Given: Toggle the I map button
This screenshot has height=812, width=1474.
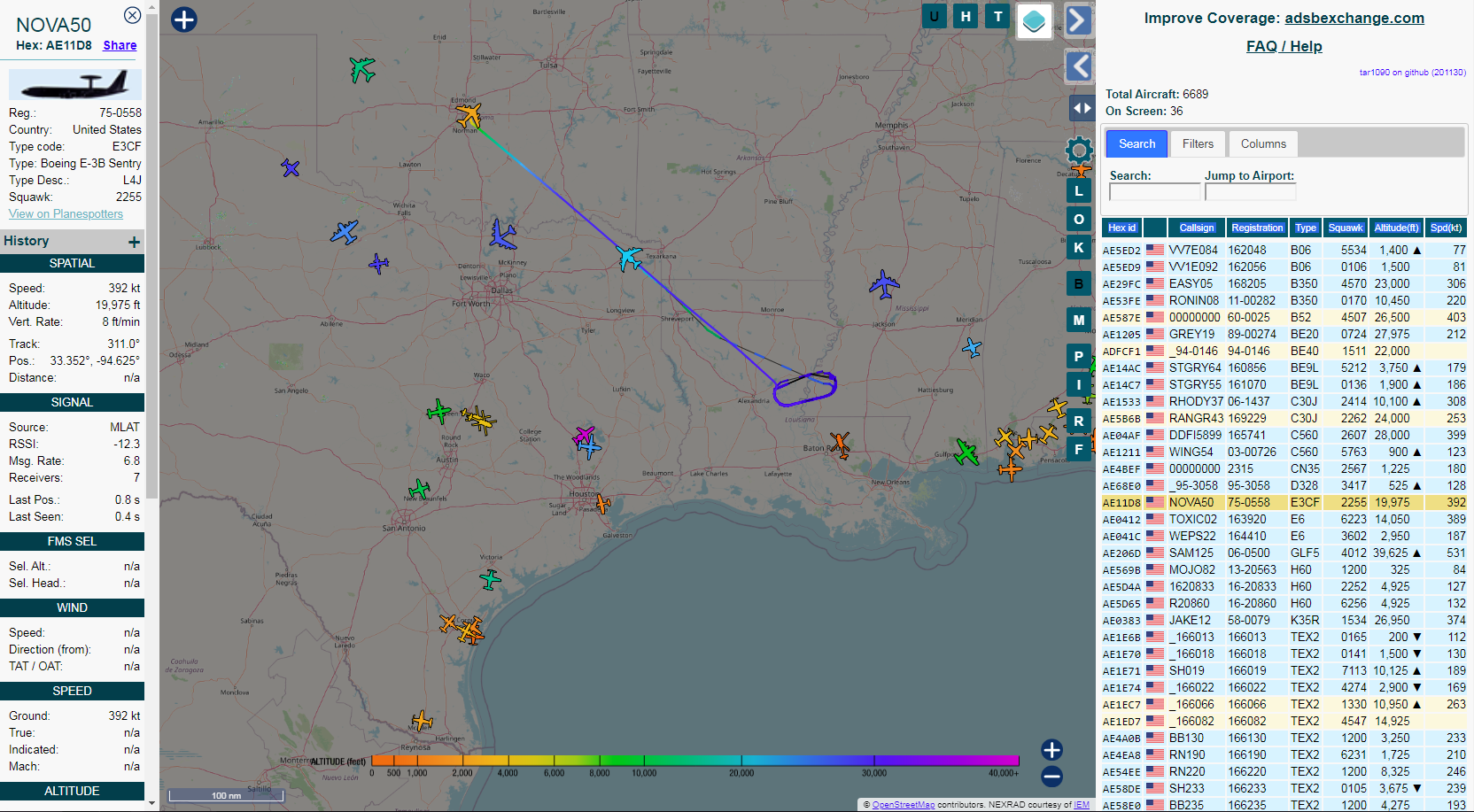Looking at the screenshot, I should coord(1078,385).
